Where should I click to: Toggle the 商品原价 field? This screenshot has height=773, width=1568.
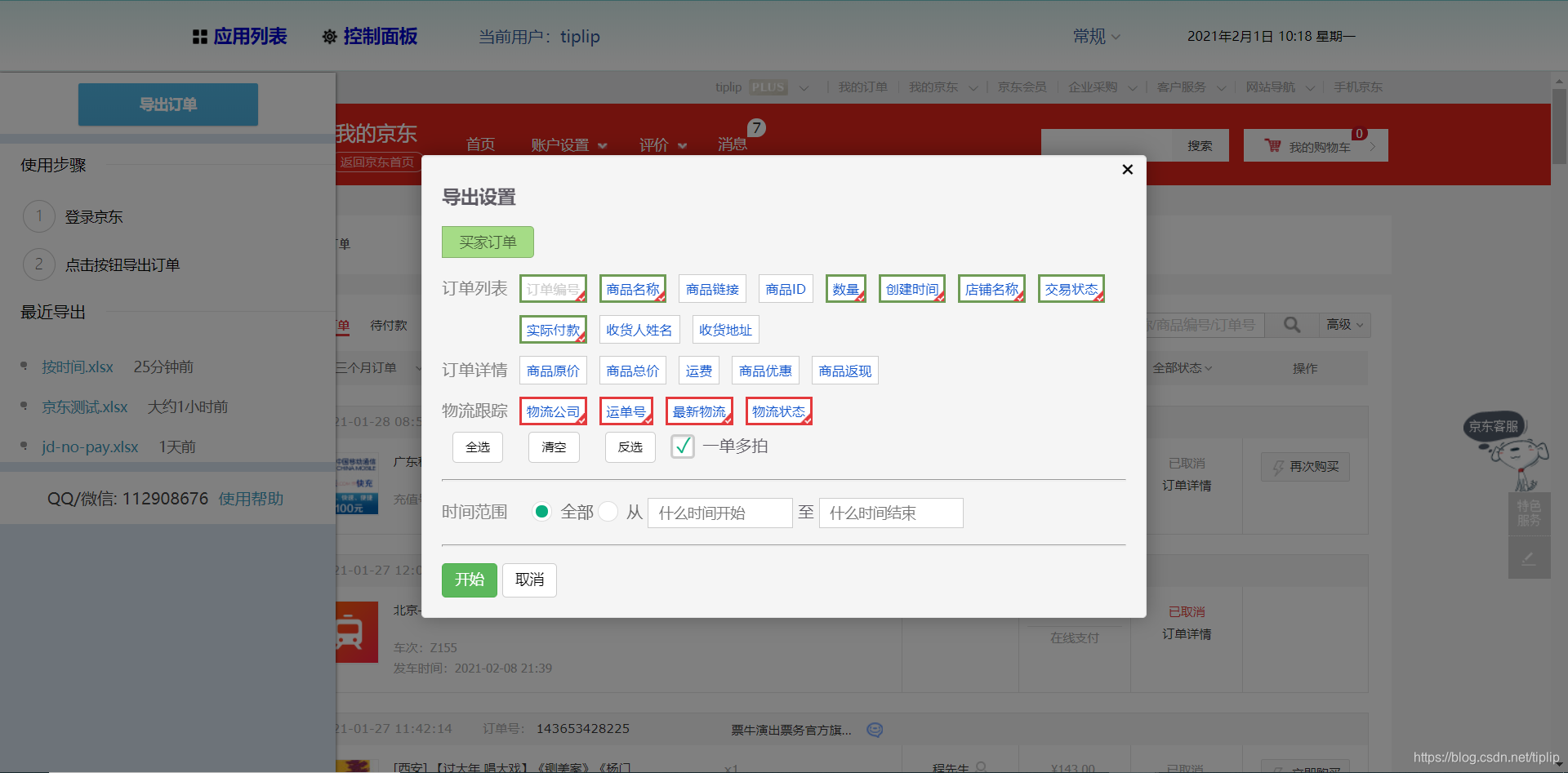point(553,371)
